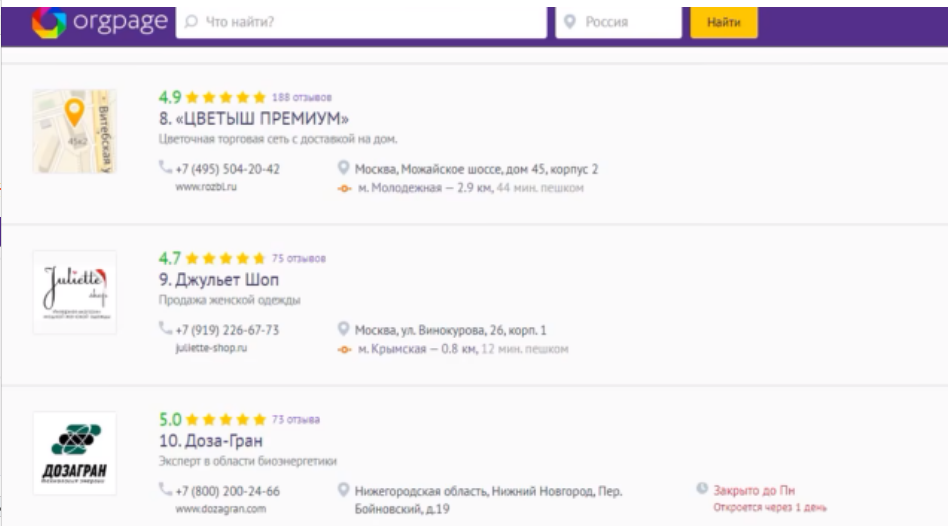Open the orgpage logo home link
948x526 pixels.
click(100, 22)
